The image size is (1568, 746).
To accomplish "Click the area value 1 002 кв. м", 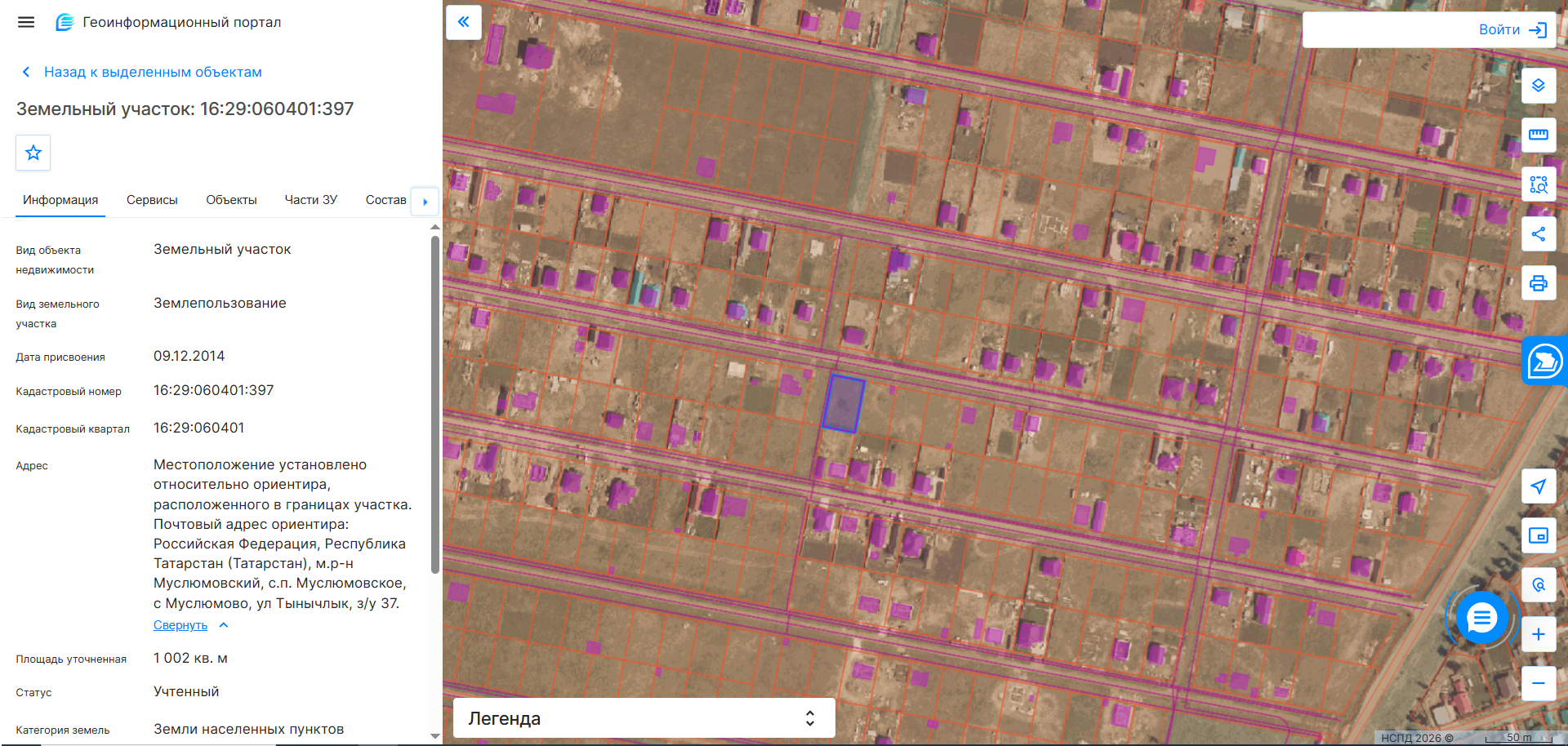I will tap(190, 659).
